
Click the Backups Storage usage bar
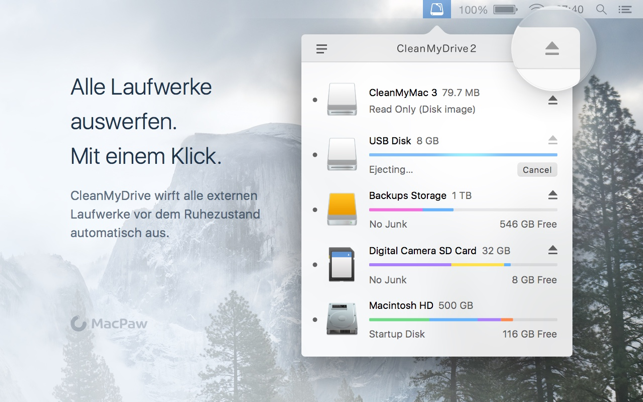pos(463,210)
